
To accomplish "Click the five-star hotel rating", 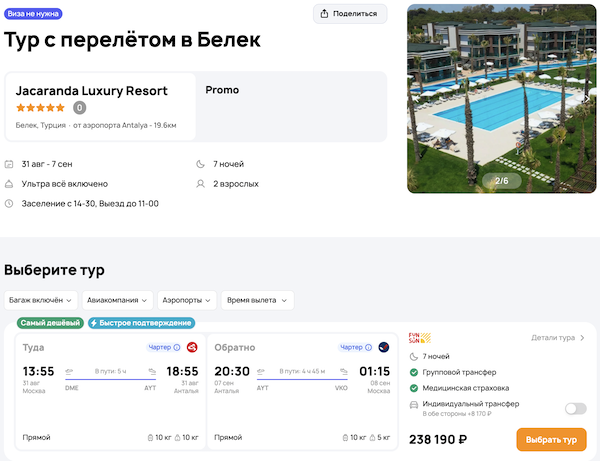I will pos(40,108).
